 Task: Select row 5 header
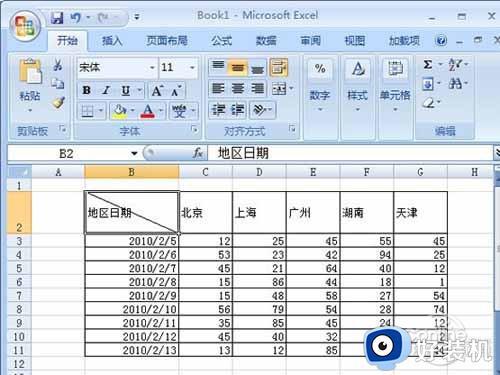19,268
